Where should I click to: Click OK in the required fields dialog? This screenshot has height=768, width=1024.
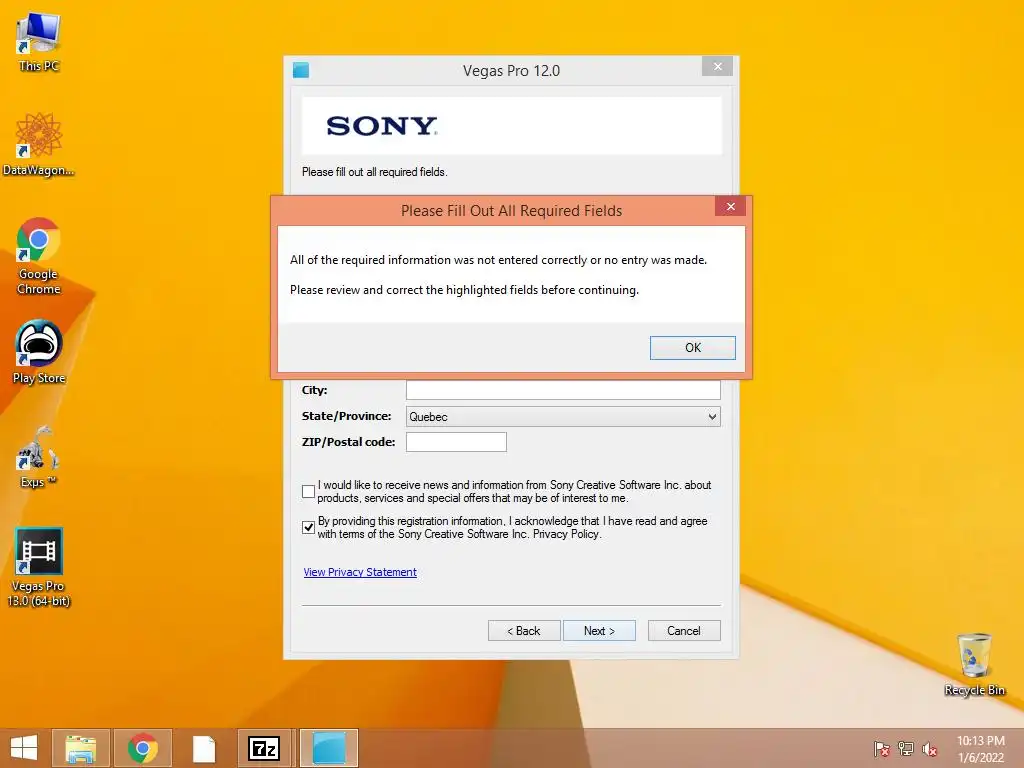693,347
